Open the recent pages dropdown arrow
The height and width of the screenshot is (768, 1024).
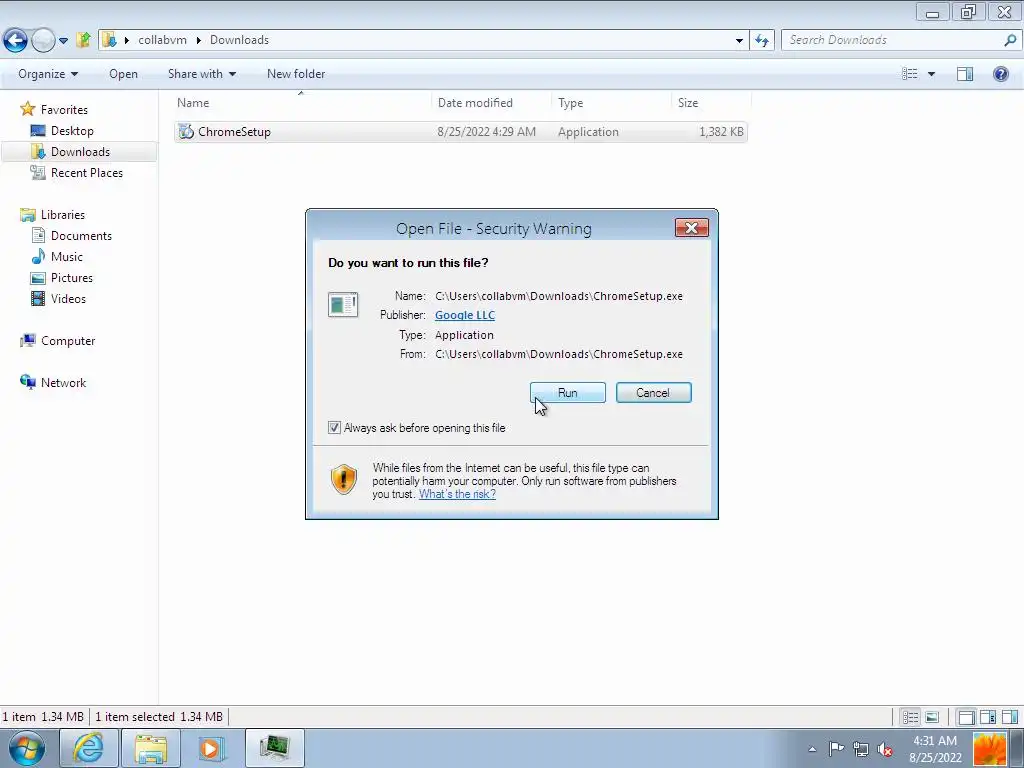(63, 40)
